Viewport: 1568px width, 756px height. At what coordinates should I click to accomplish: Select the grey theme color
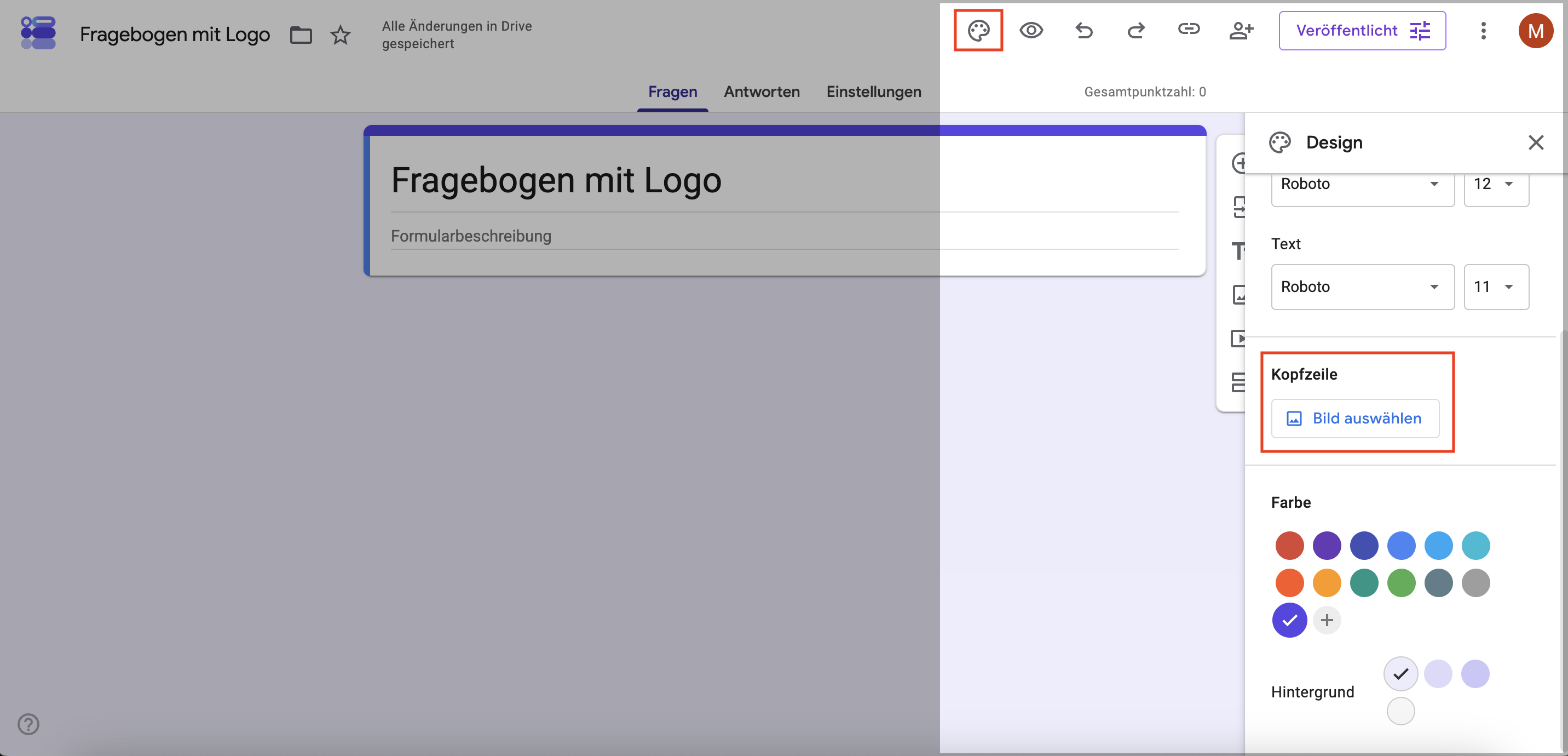[x=1475, y=582]
